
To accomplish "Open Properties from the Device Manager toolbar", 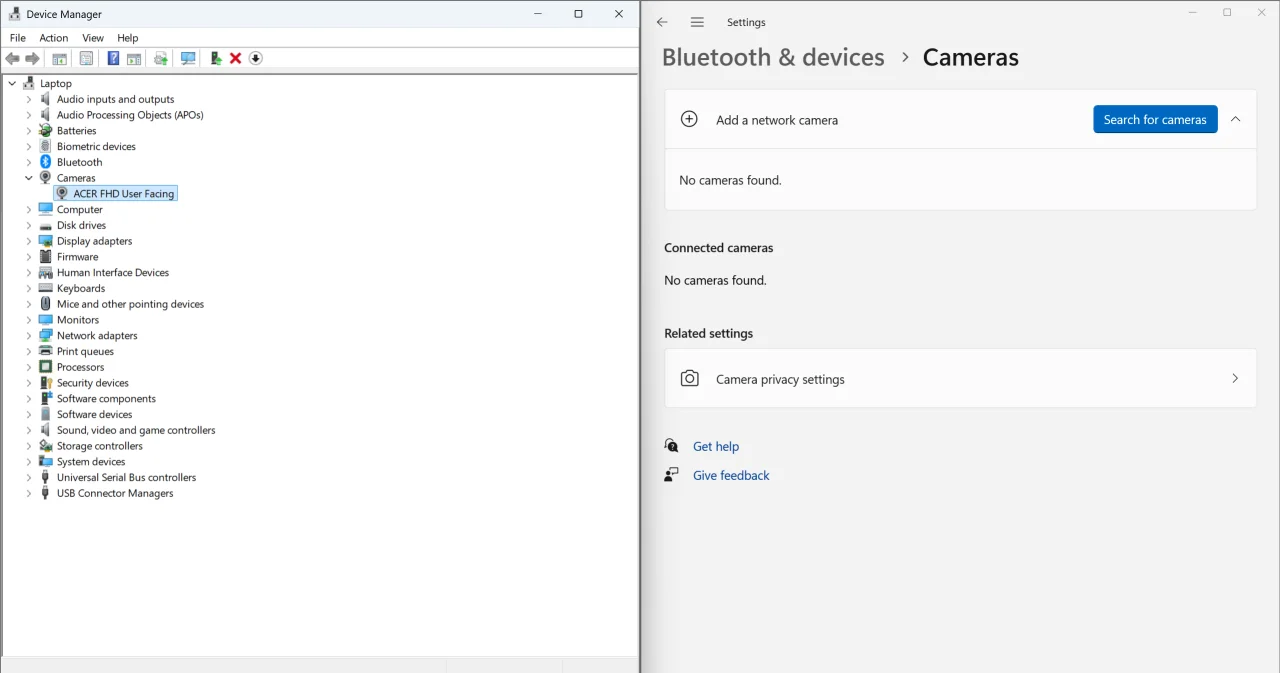I will 87,59.
